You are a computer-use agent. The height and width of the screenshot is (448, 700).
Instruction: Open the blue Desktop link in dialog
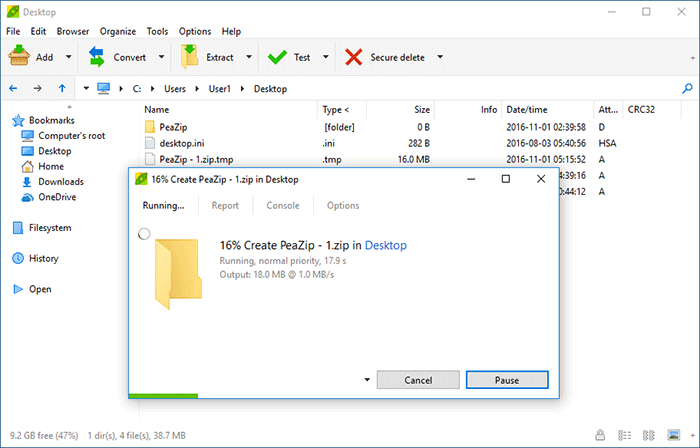pyautogui.click(x=386, y=245)
